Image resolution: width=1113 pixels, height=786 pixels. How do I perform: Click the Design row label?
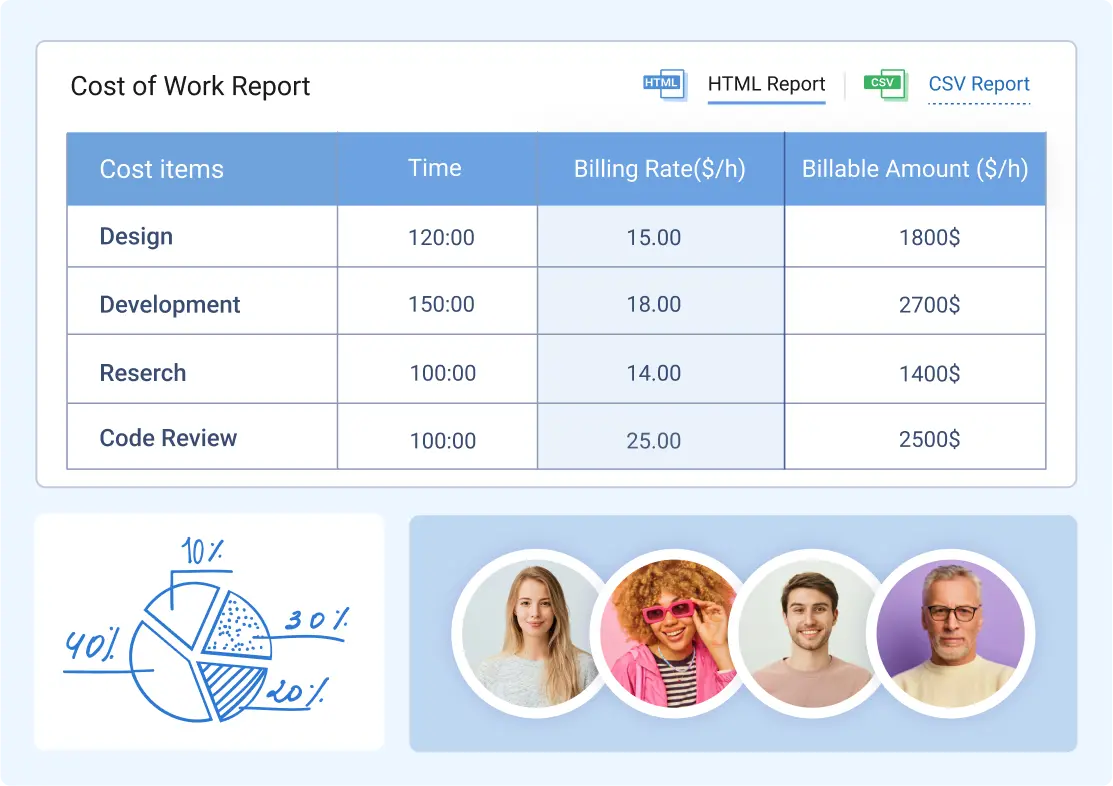136,236
